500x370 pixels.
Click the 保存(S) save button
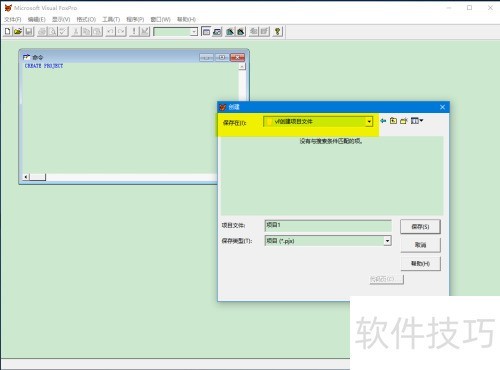(420, 227)
